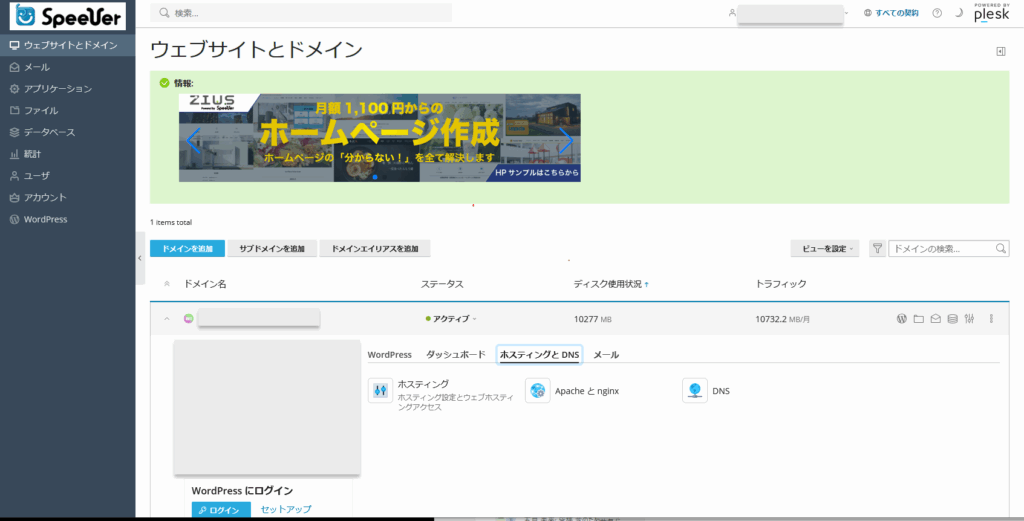
Task: Open the databases icon in domain row
Action: click(953, 319)
